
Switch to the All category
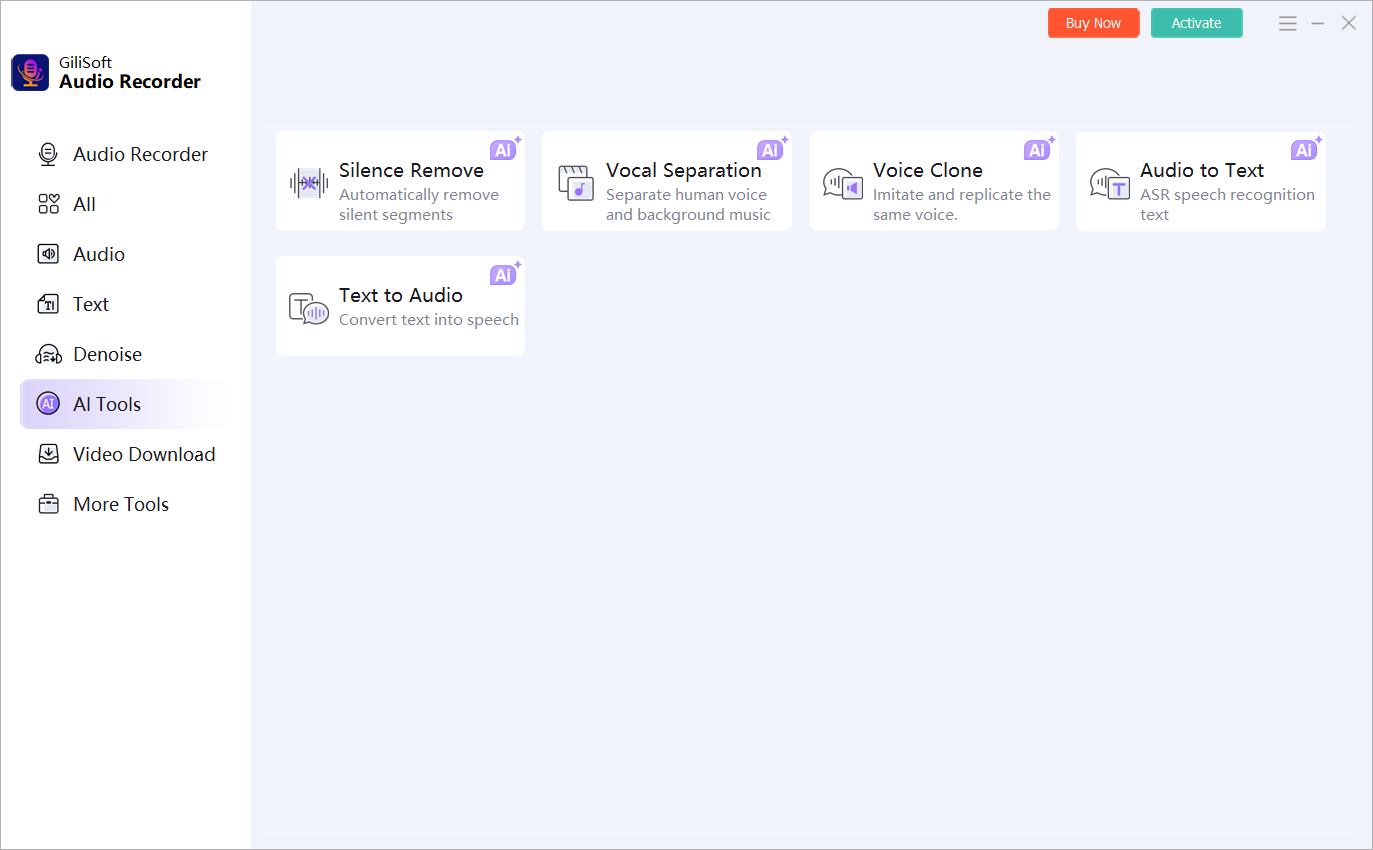(x=84, y=204)
